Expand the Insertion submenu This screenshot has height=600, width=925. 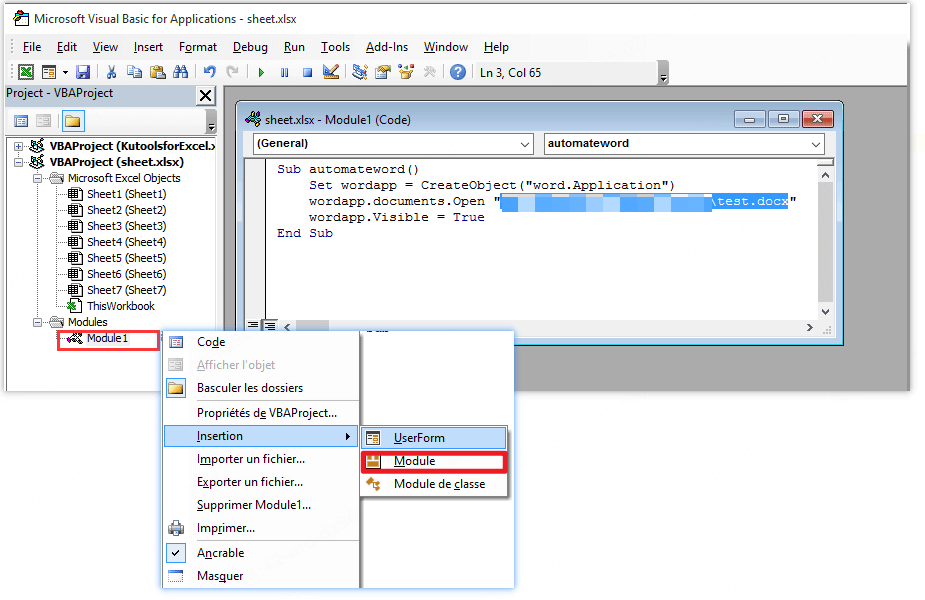(261, 436)
